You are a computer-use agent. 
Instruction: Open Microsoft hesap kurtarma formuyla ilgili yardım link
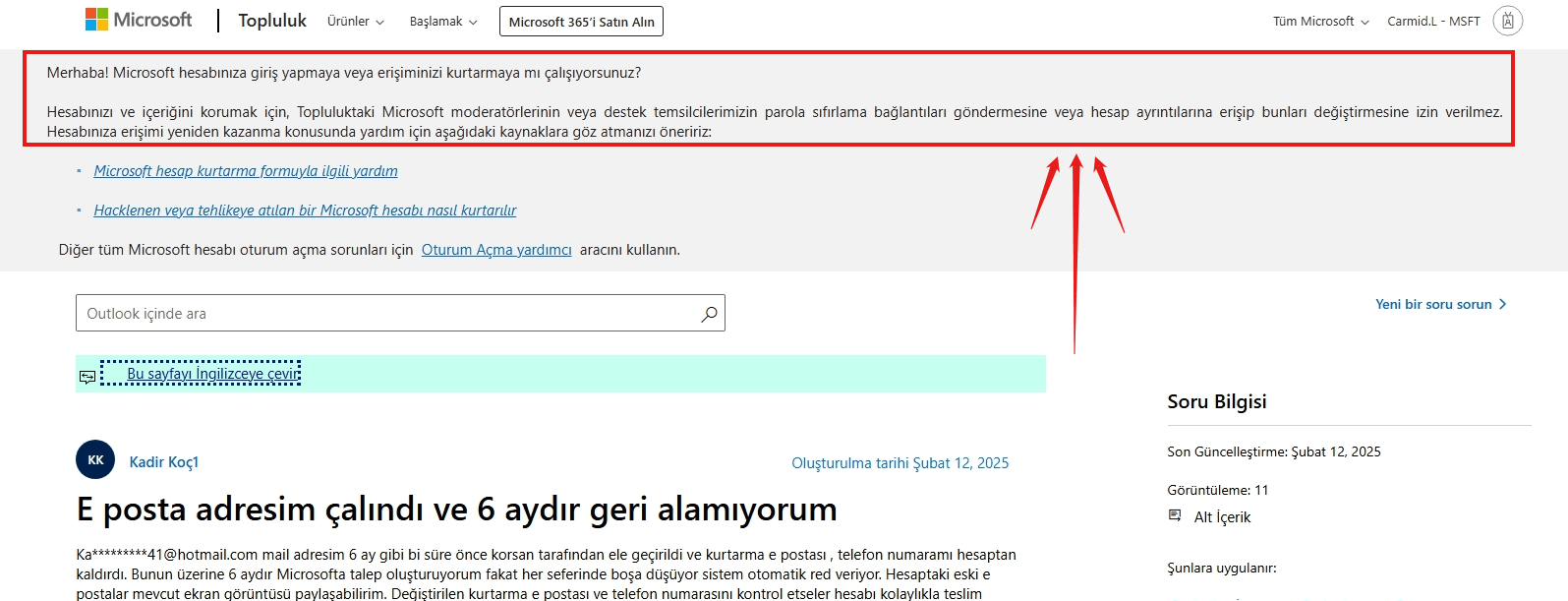246,171
